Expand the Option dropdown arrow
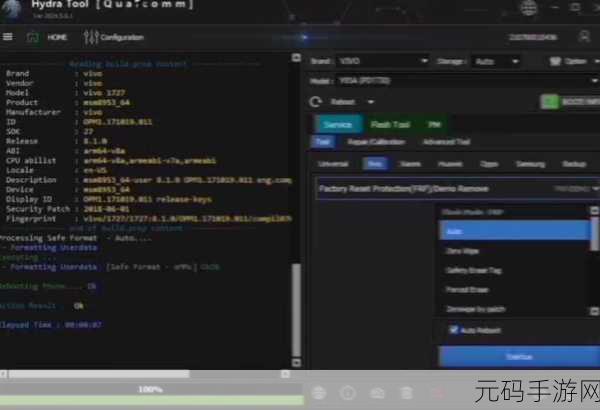The image size is (600, 410). pos(596,61)
